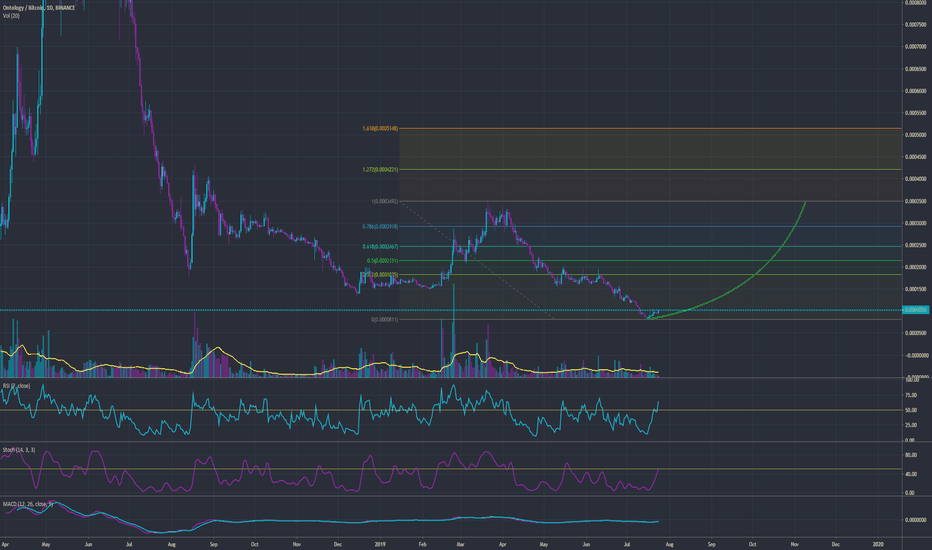The height and width of the screenshot is (550, 932).
Task: Click the 80.00 level on Stoch scale
Action: coord(911,455)
